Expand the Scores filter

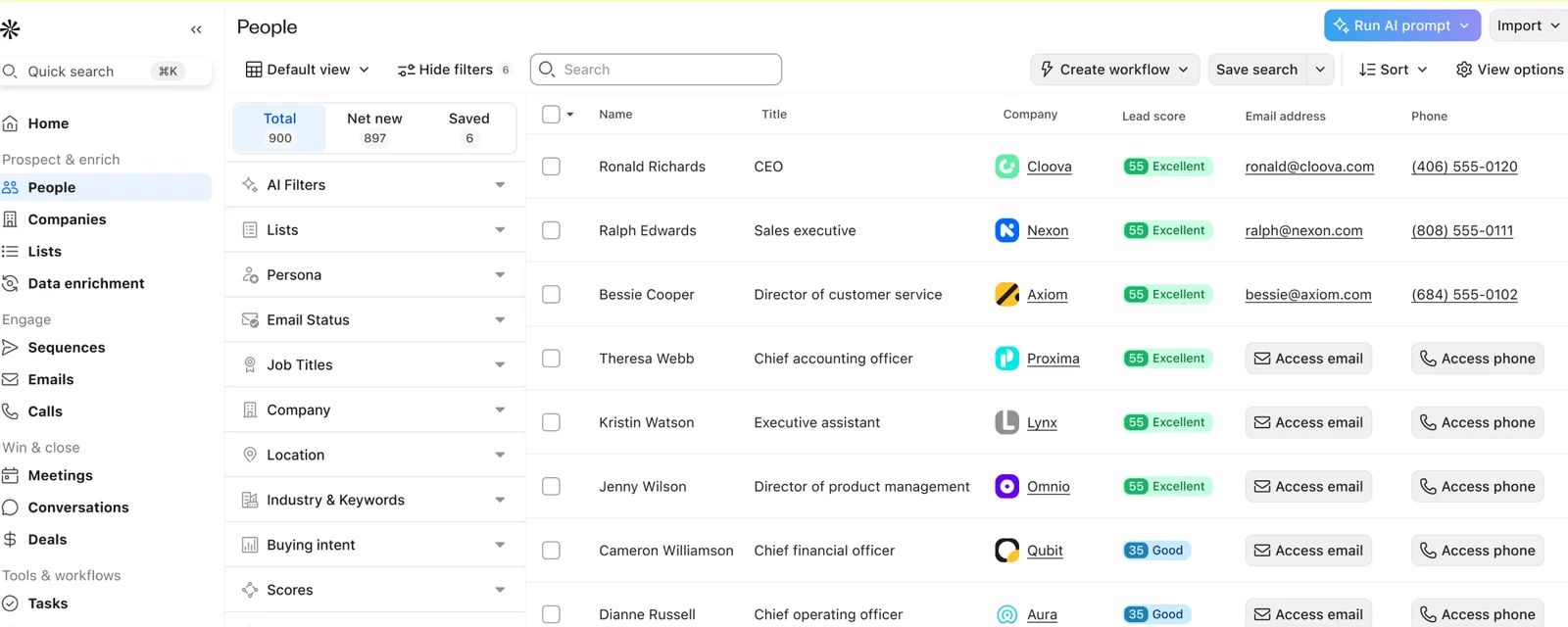[x=374, y=591]
